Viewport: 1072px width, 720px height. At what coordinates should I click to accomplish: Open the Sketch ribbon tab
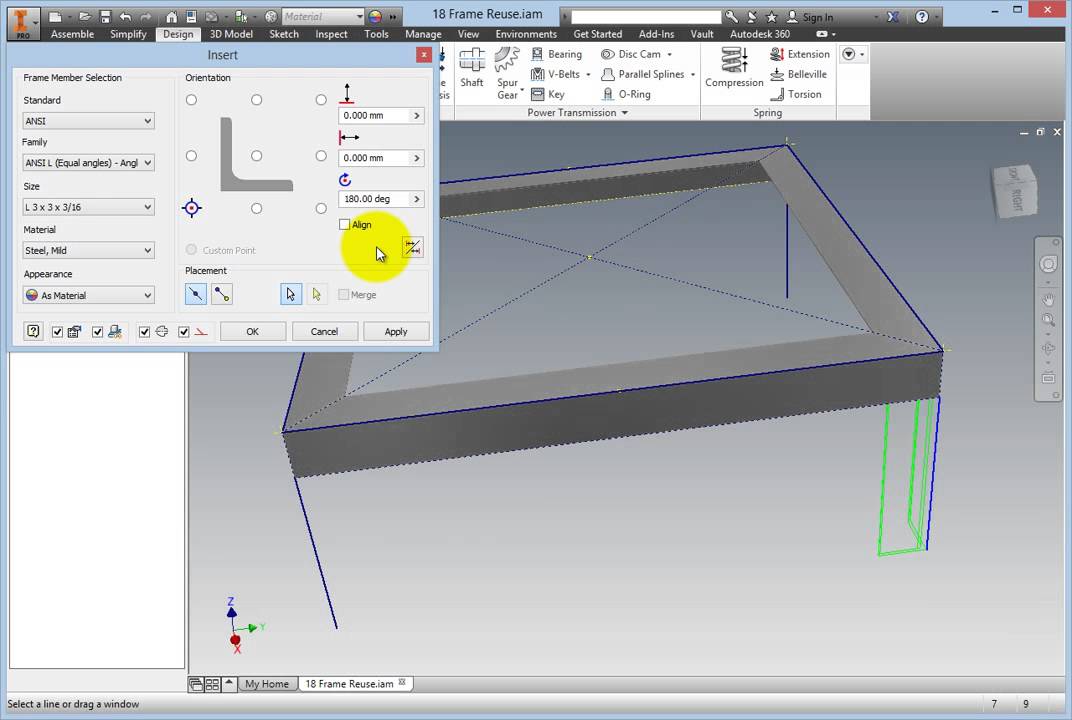pyautogui.click(x=284, y=34)
